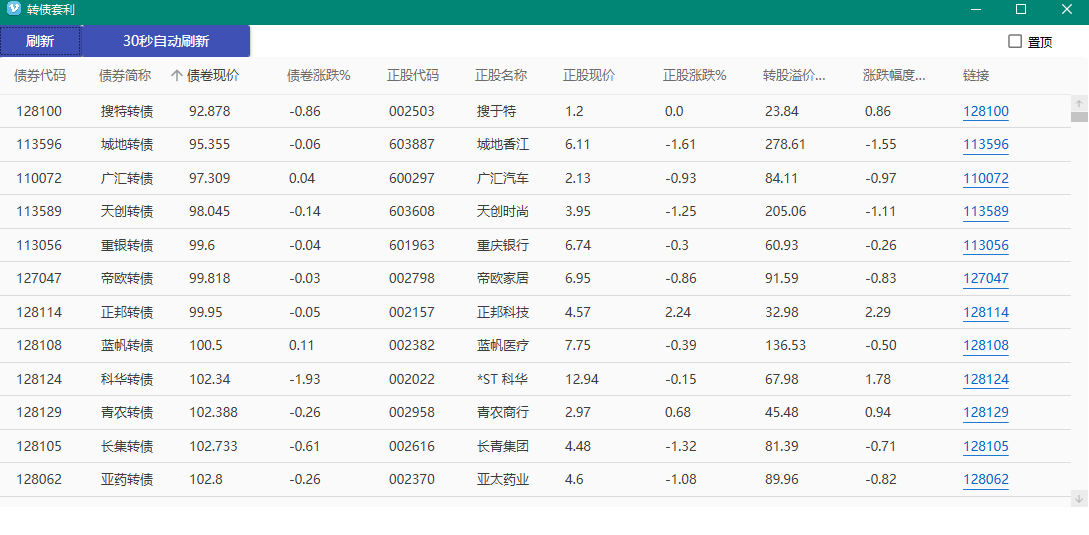This screenshot has width=1089, height=535.
Task: Select the 正邦转债 table row
Action: click(x=535, y=313)
